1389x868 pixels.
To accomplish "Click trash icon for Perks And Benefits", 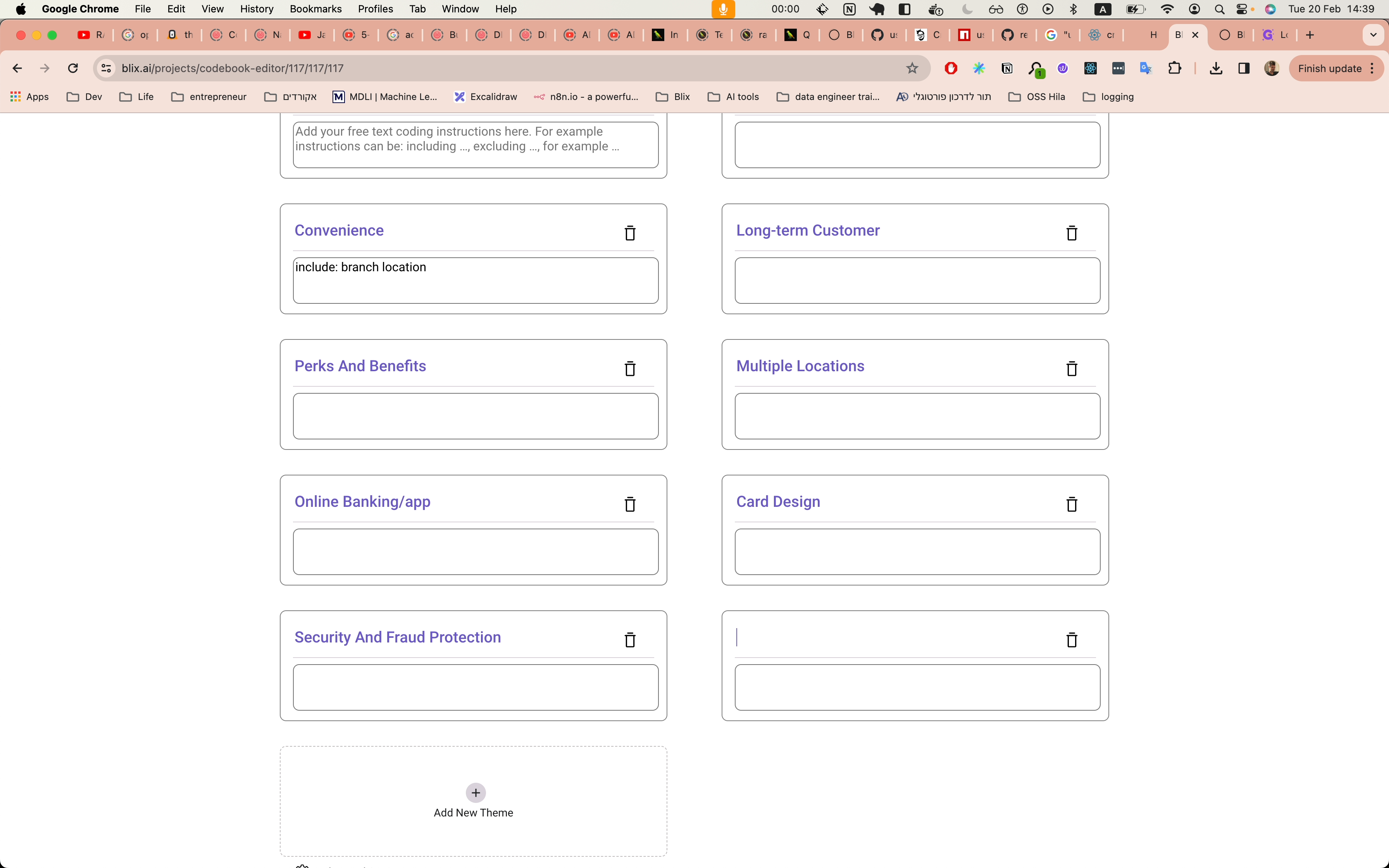I will pos(630,369).
